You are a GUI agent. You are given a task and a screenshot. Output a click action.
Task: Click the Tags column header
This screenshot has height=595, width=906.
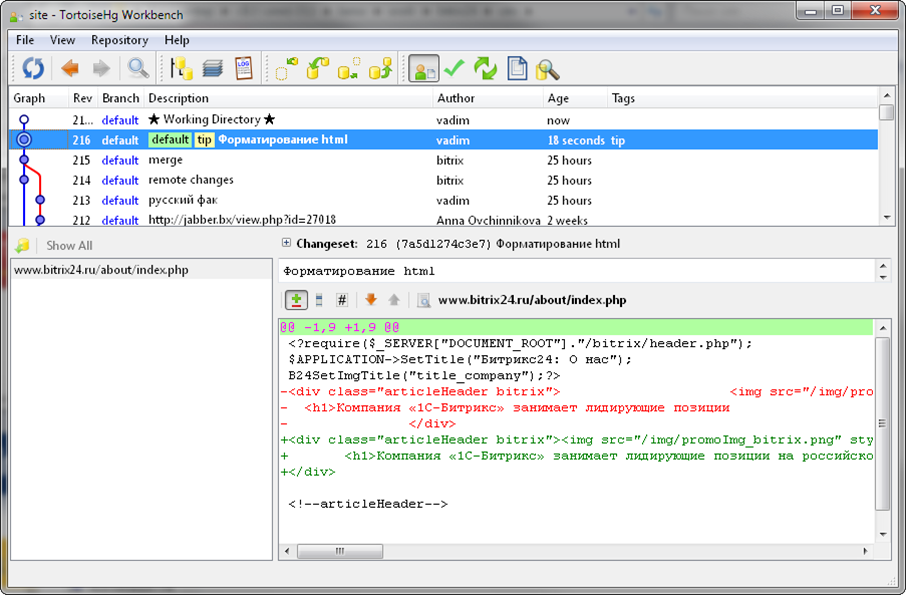743,98
